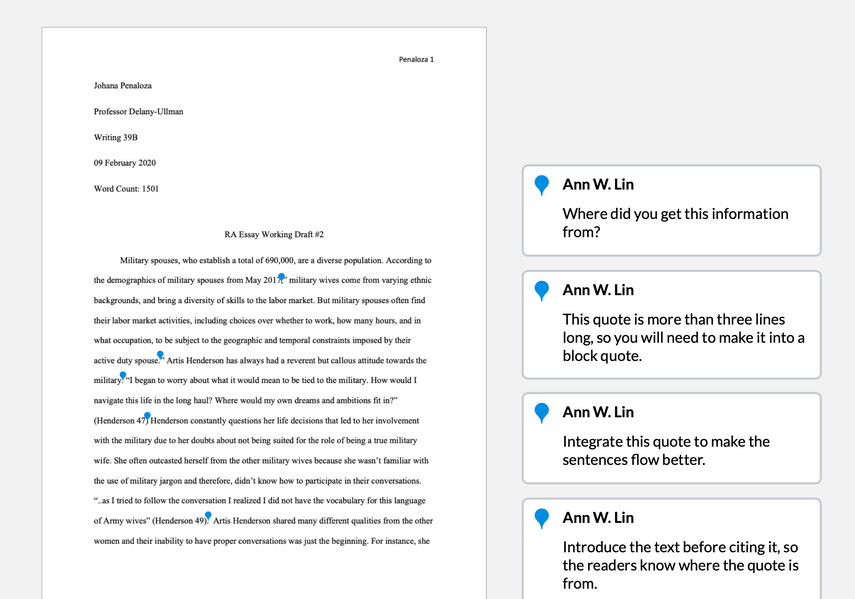Click Ann W. Lin's name on the block quote comment
The width and height of the screenshot is (855, 599).
(x=598, y=290)
